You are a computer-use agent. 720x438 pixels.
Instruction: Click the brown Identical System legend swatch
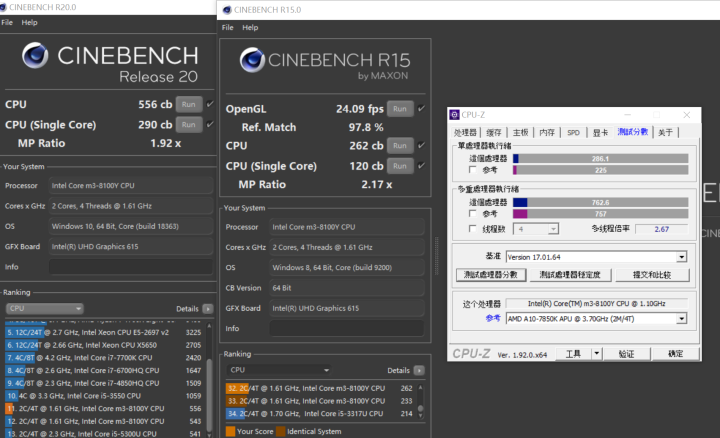[281, 432]
